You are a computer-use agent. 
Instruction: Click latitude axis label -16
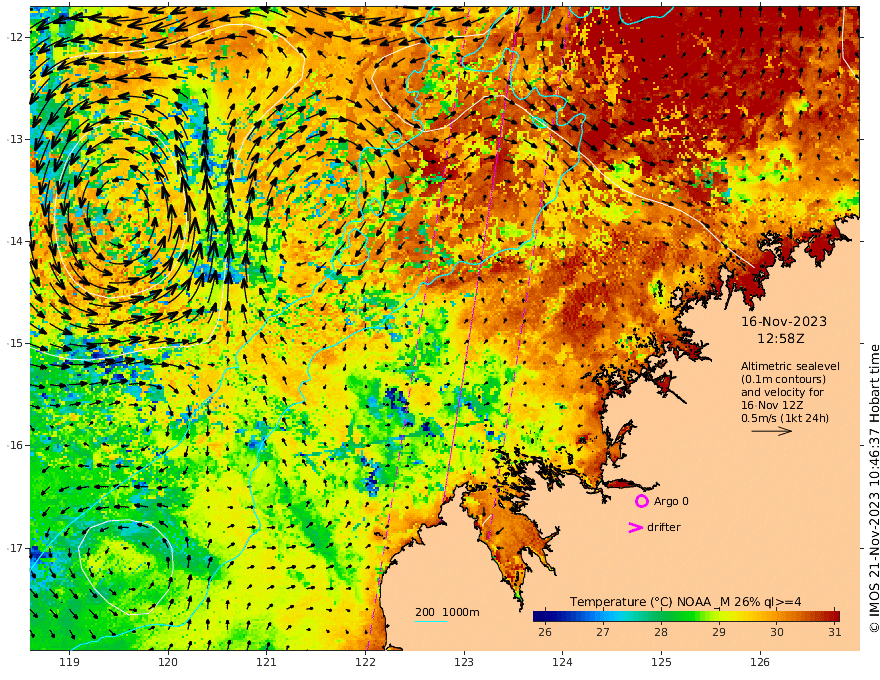(x=14, y=445)
